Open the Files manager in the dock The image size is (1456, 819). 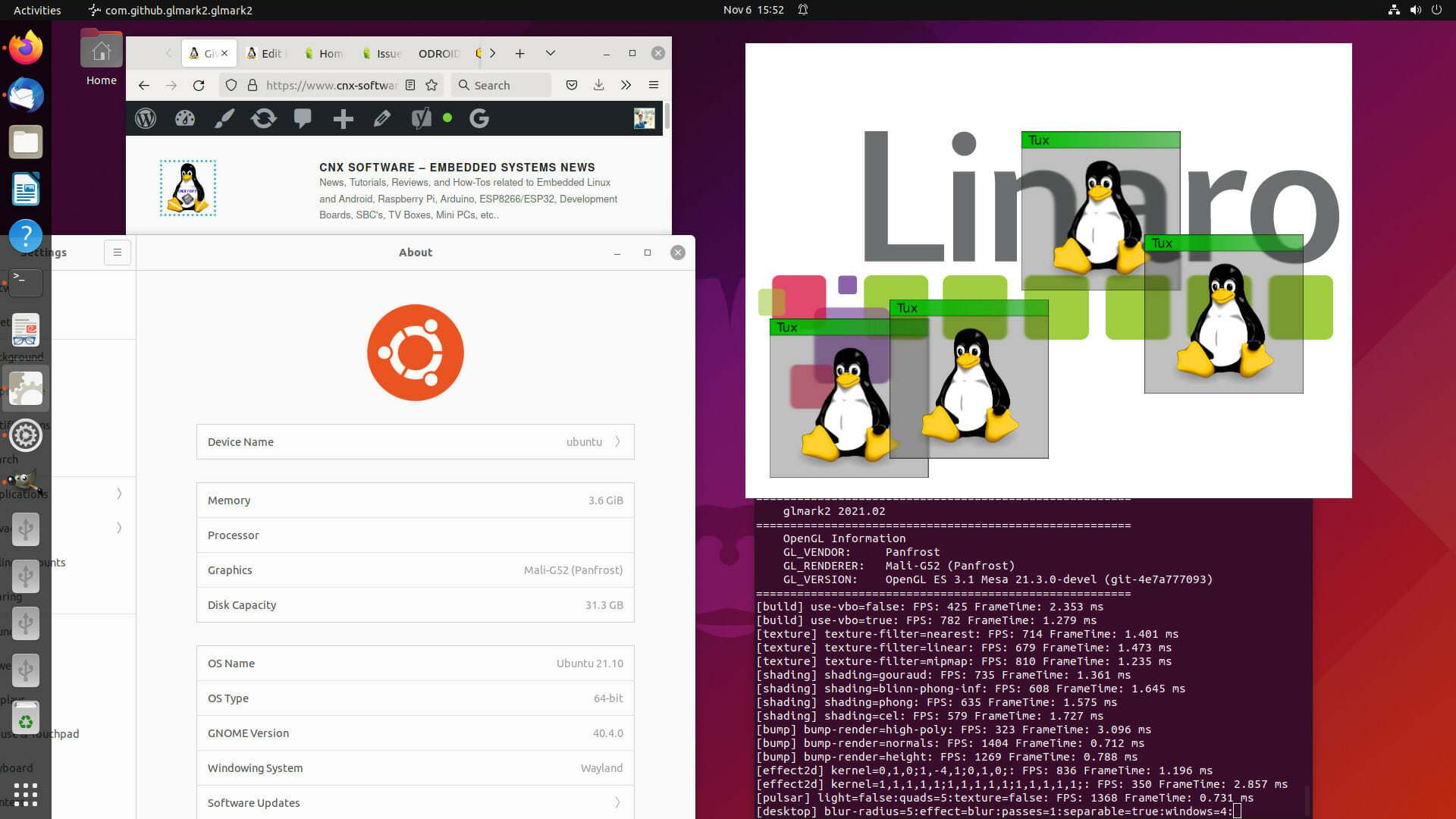[x=26, y=142]
